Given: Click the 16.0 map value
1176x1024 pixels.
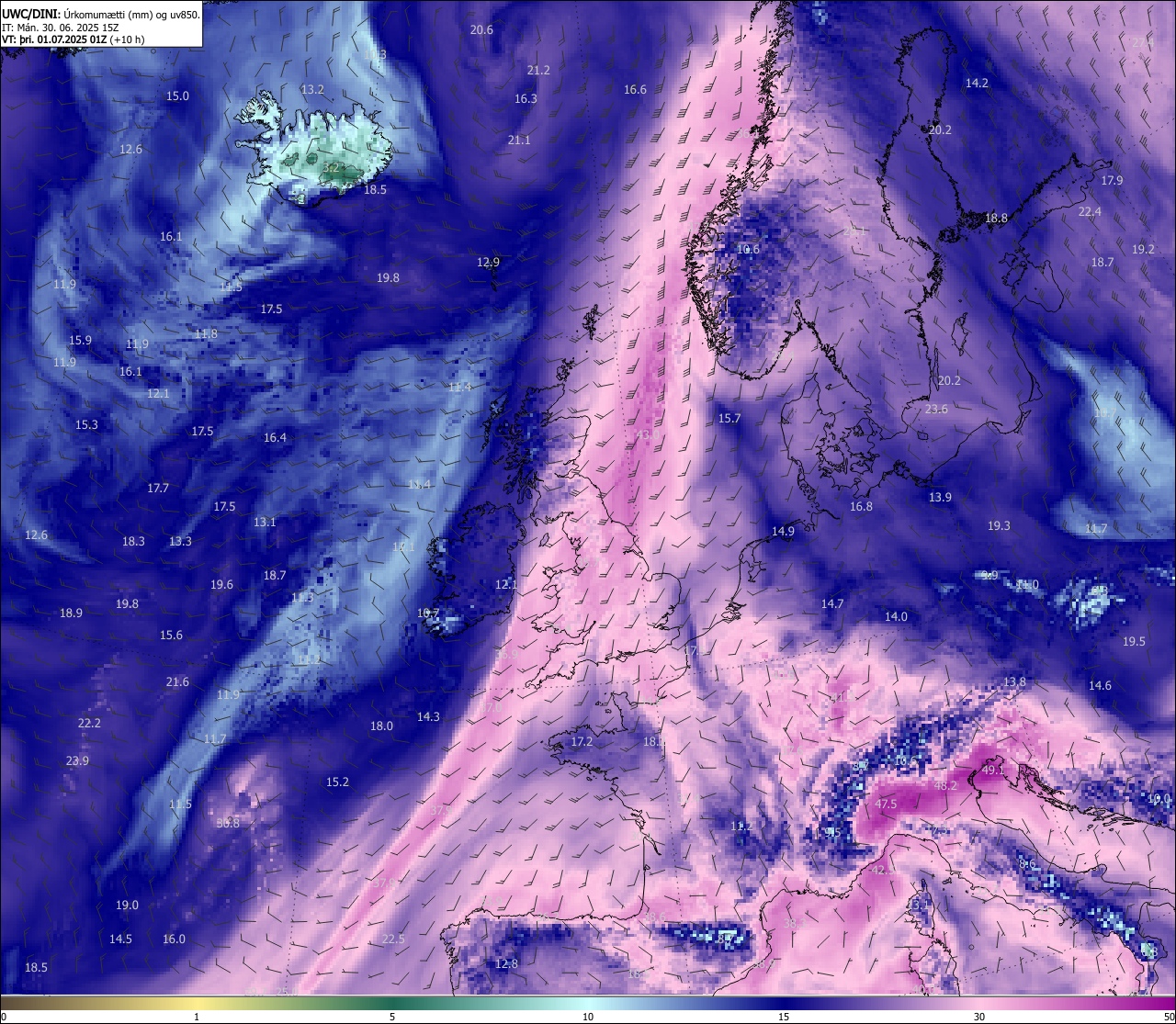Looking at the screenshot, I should 174,940.
